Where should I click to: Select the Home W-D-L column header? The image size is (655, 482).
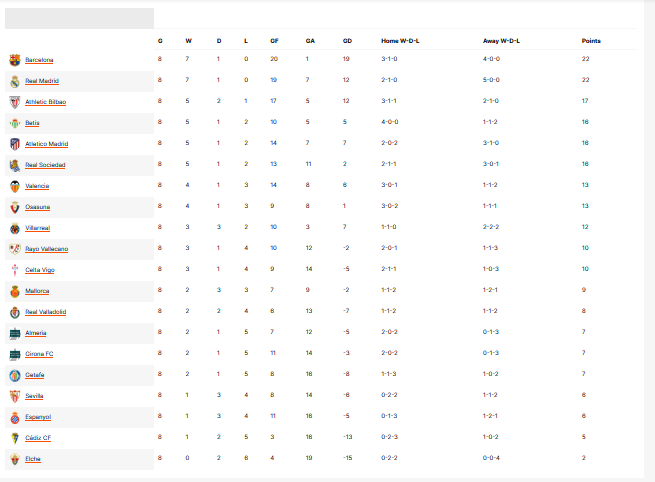400,41
